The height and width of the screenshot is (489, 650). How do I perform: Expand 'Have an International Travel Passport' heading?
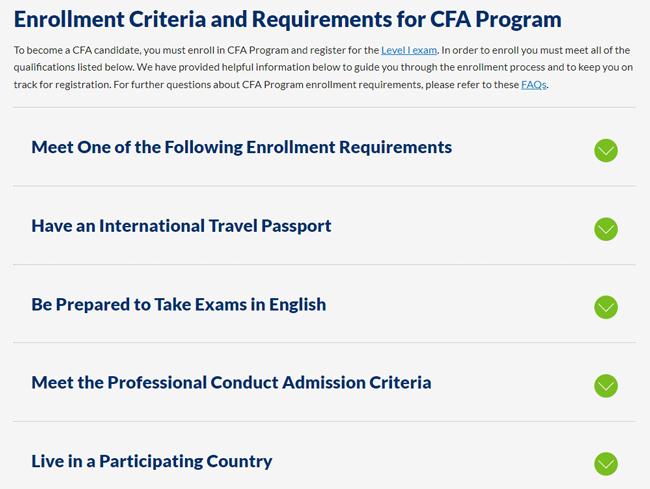point(181,226)
